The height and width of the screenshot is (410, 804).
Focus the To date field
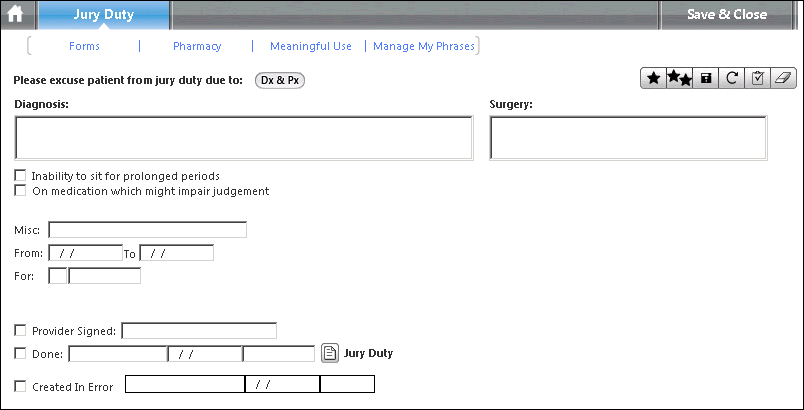pos(176,253)
